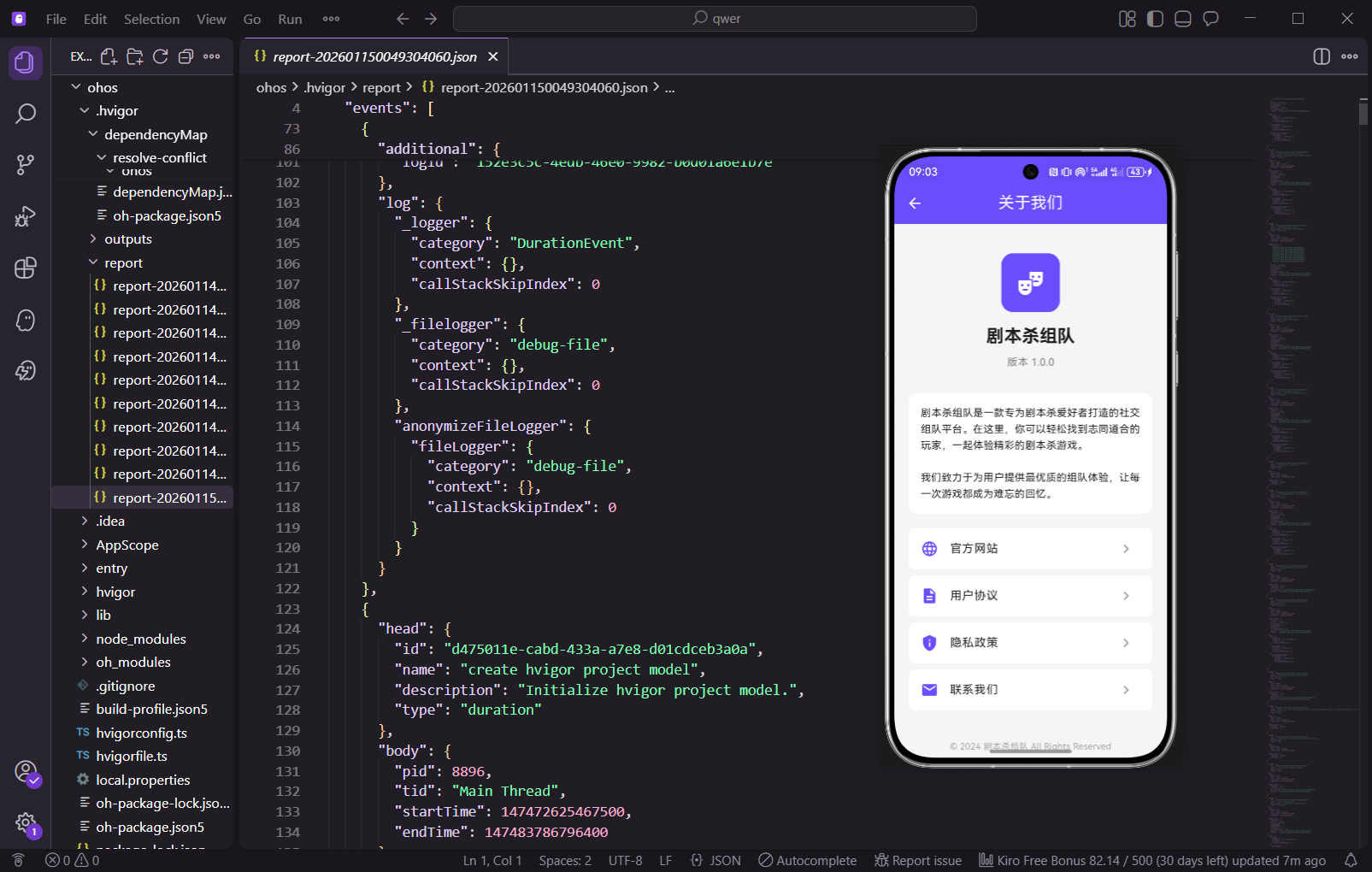The image size is (1372, 872).
Task: Open build-profile.json5 file
Action: click(x=142, y=709)
